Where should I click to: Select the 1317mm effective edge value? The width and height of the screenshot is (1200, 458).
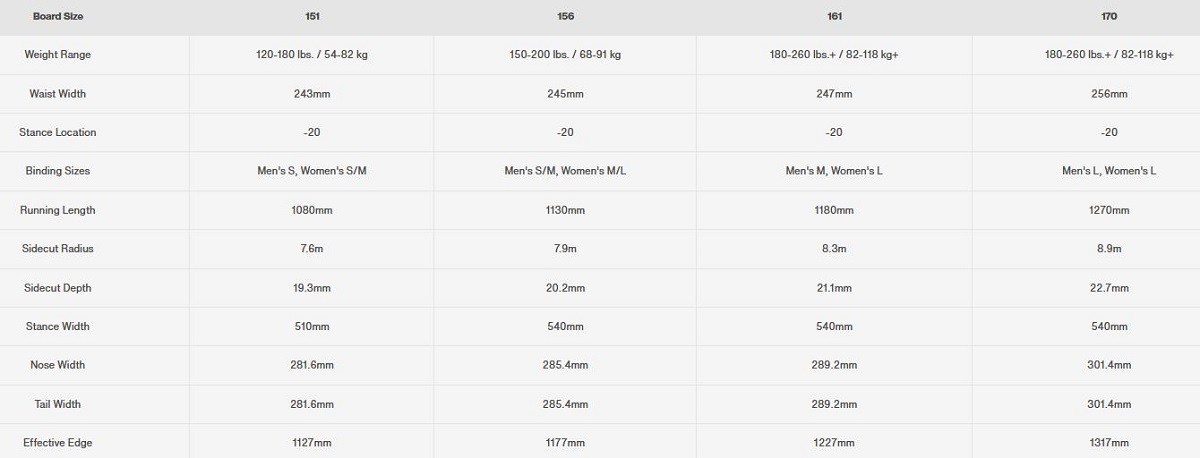pos(1108,443)
